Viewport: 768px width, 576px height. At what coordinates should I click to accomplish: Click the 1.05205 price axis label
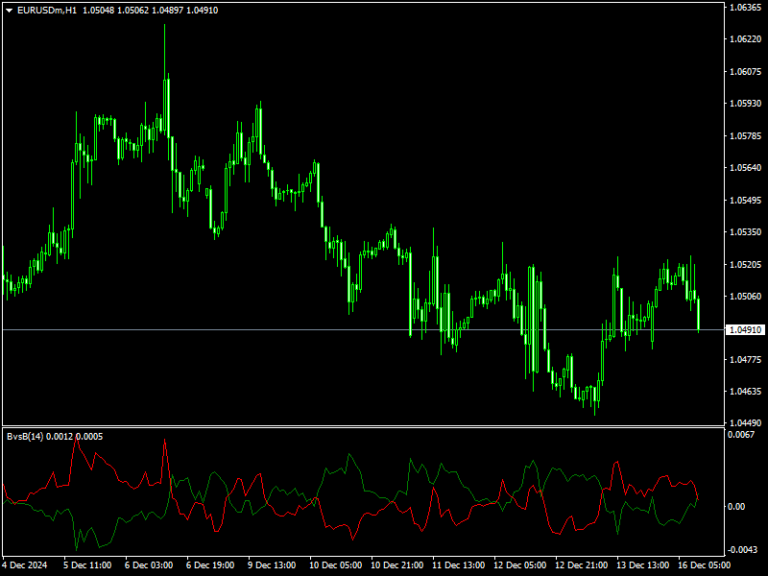tap(745, 264)
